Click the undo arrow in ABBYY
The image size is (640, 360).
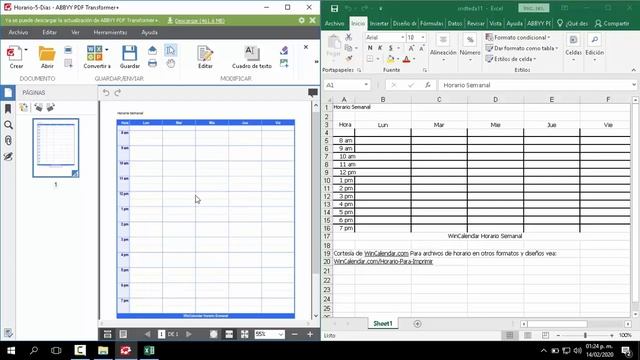pos(106,93)
